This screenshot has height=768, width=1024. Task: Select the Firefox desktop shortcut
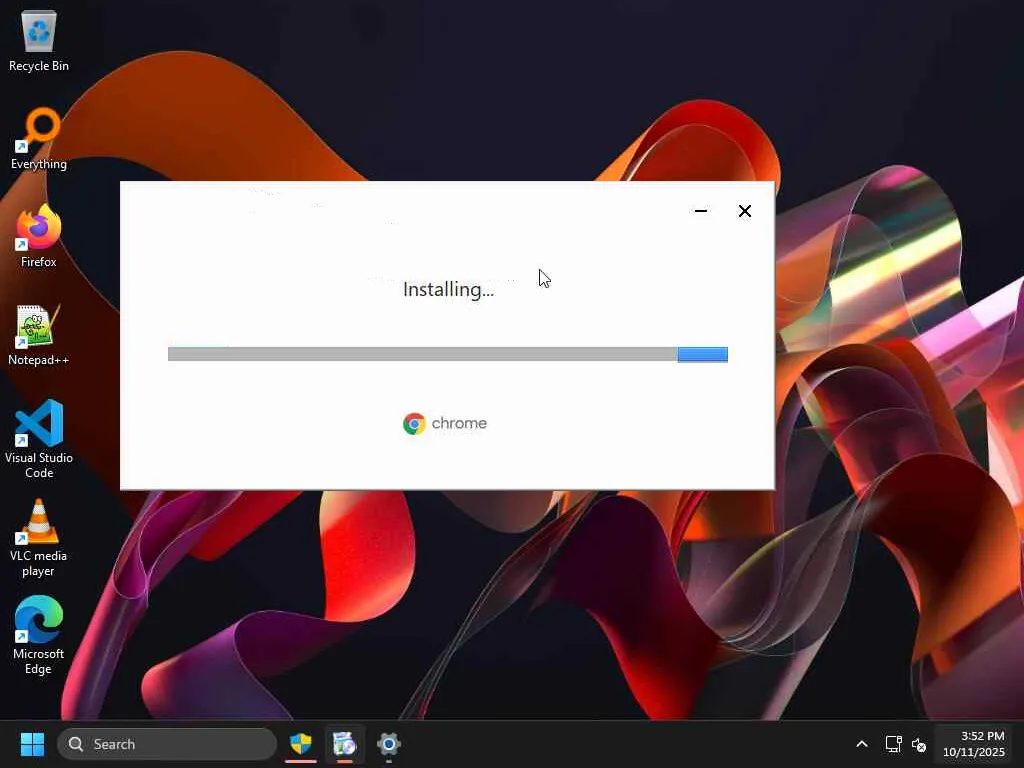click(x=39, y=236)
